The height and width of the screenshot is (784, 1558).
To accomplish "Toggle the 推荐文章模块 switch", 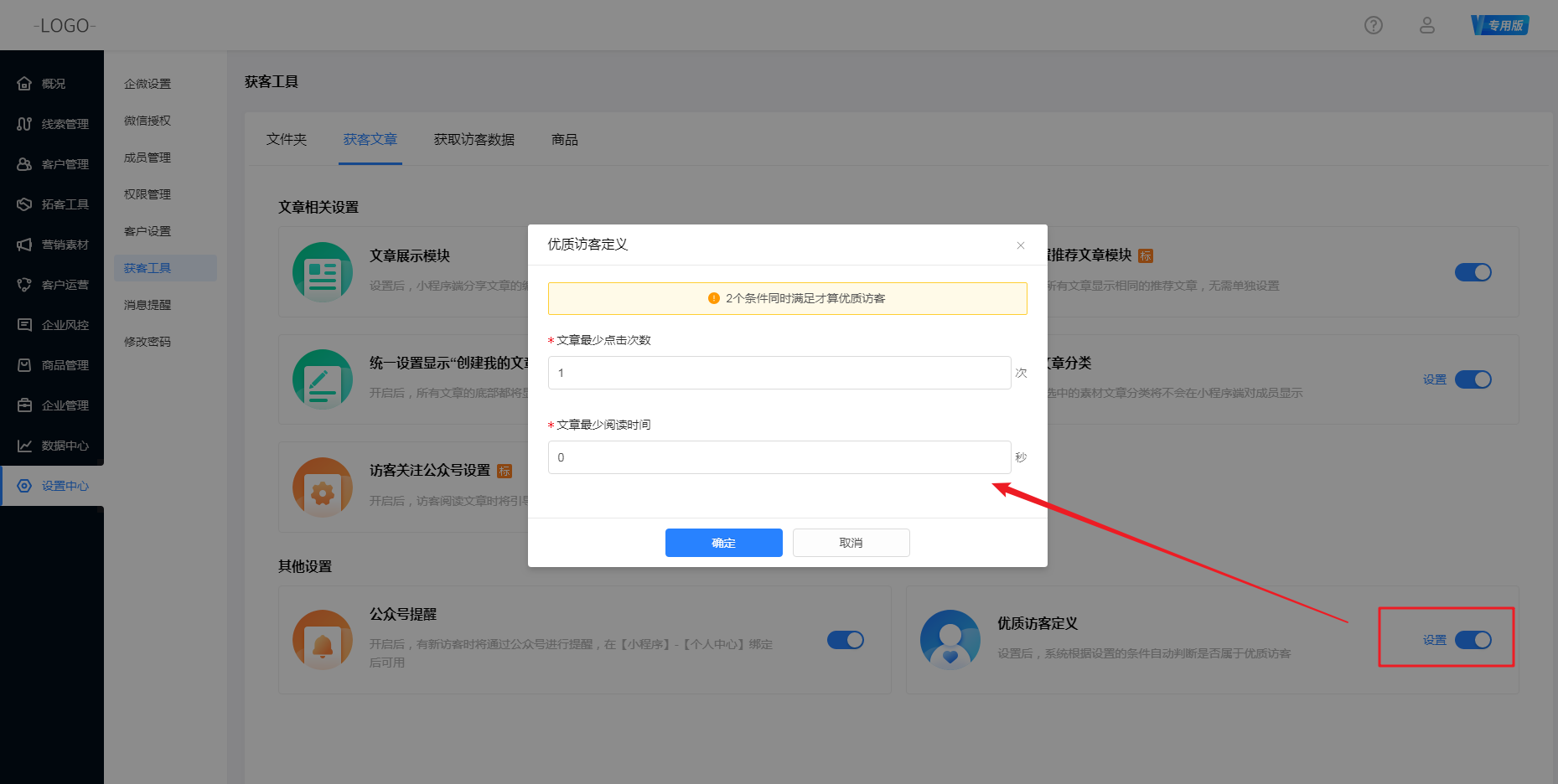I will point(1473,272).
